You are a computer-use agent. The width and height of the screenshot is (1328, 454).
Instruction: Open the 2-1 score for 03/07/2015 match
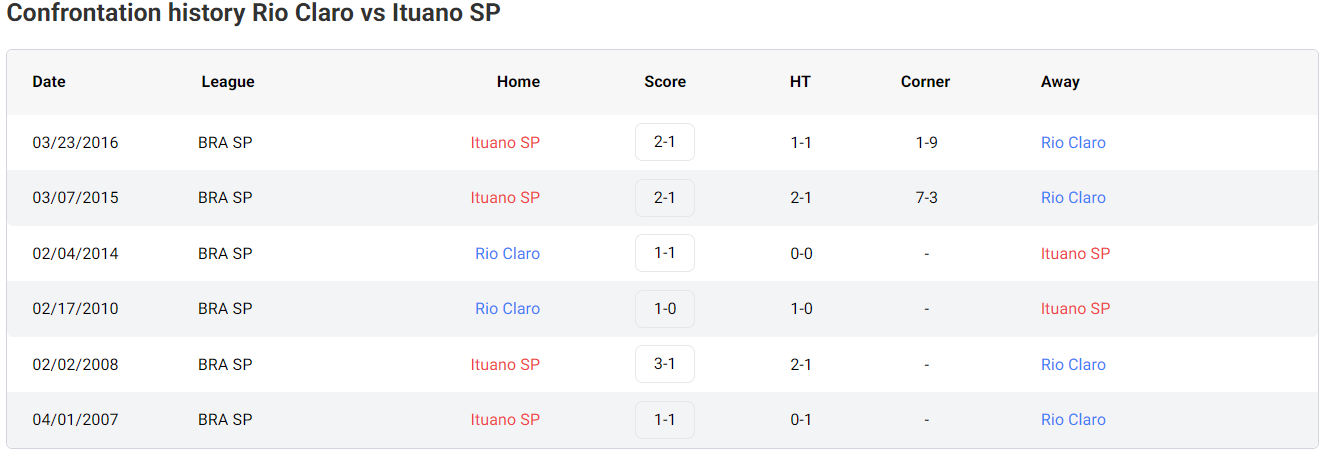pos(665,198)
